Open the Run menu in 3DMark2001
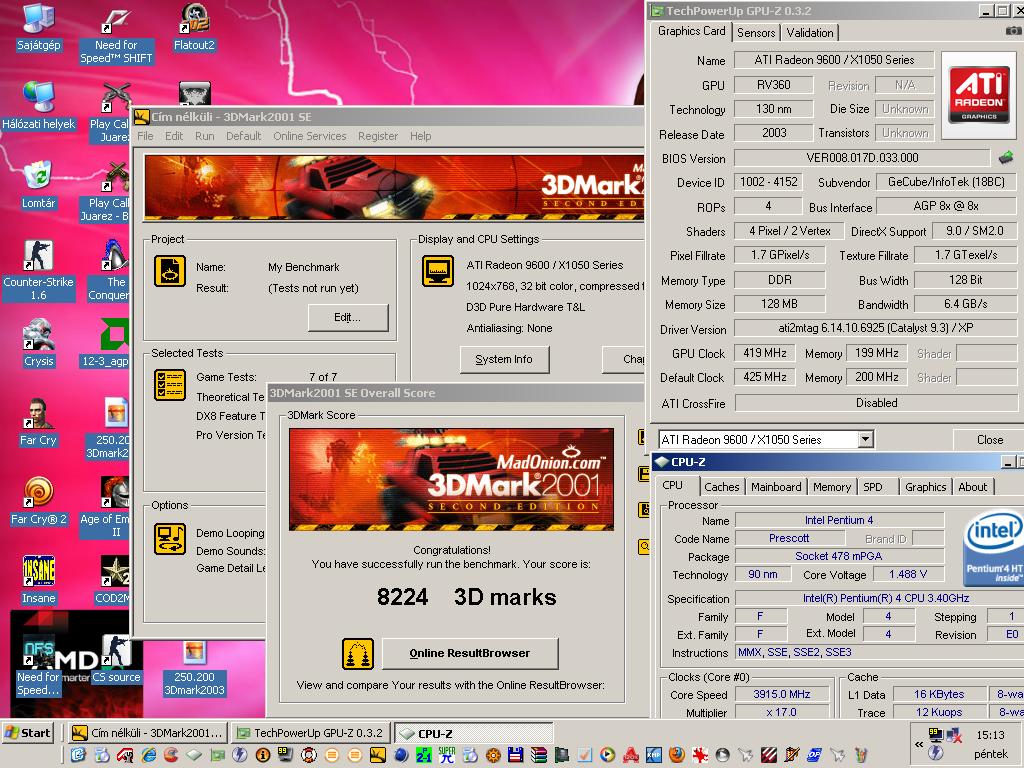 tap(204, 136)
